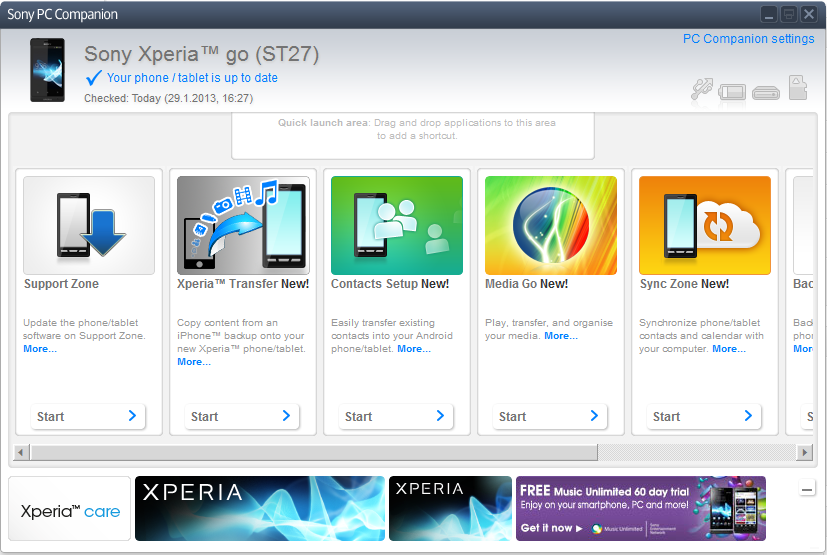Click the horizontal scrollbar thumb
827x555 pixels.
[x=314, y=452]
